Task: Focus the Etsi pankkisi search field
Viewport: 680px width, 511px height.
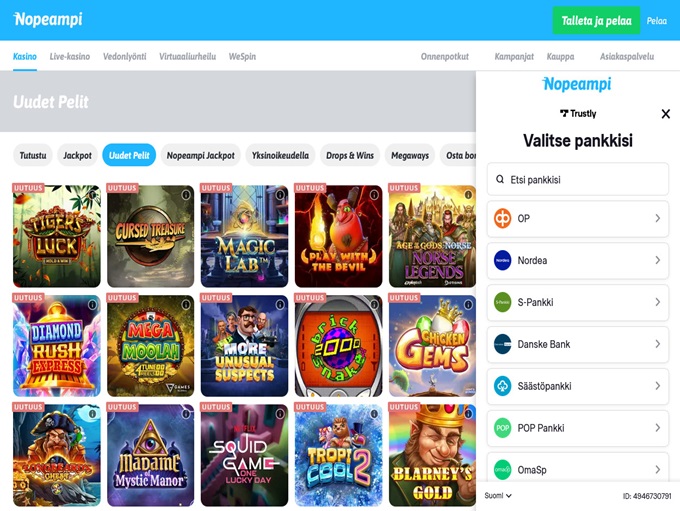Action: 578,180
